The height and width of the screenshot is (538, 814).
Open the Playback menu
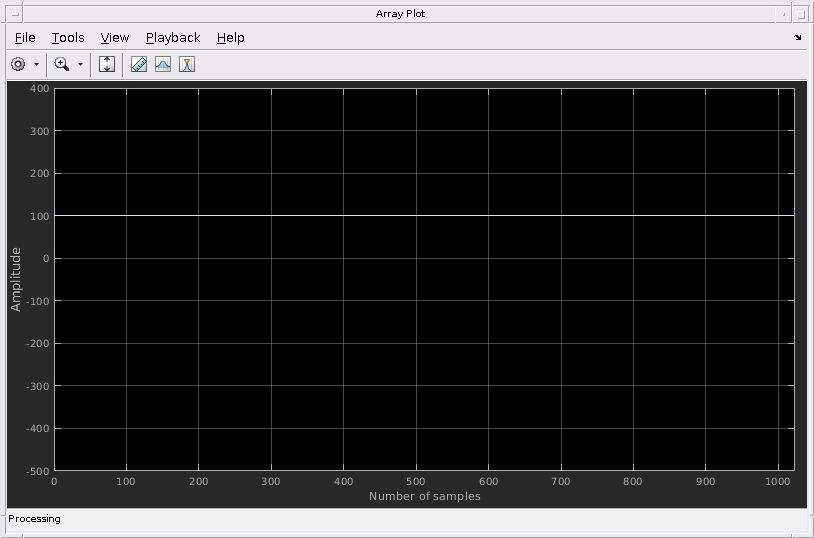click(173, 38)
